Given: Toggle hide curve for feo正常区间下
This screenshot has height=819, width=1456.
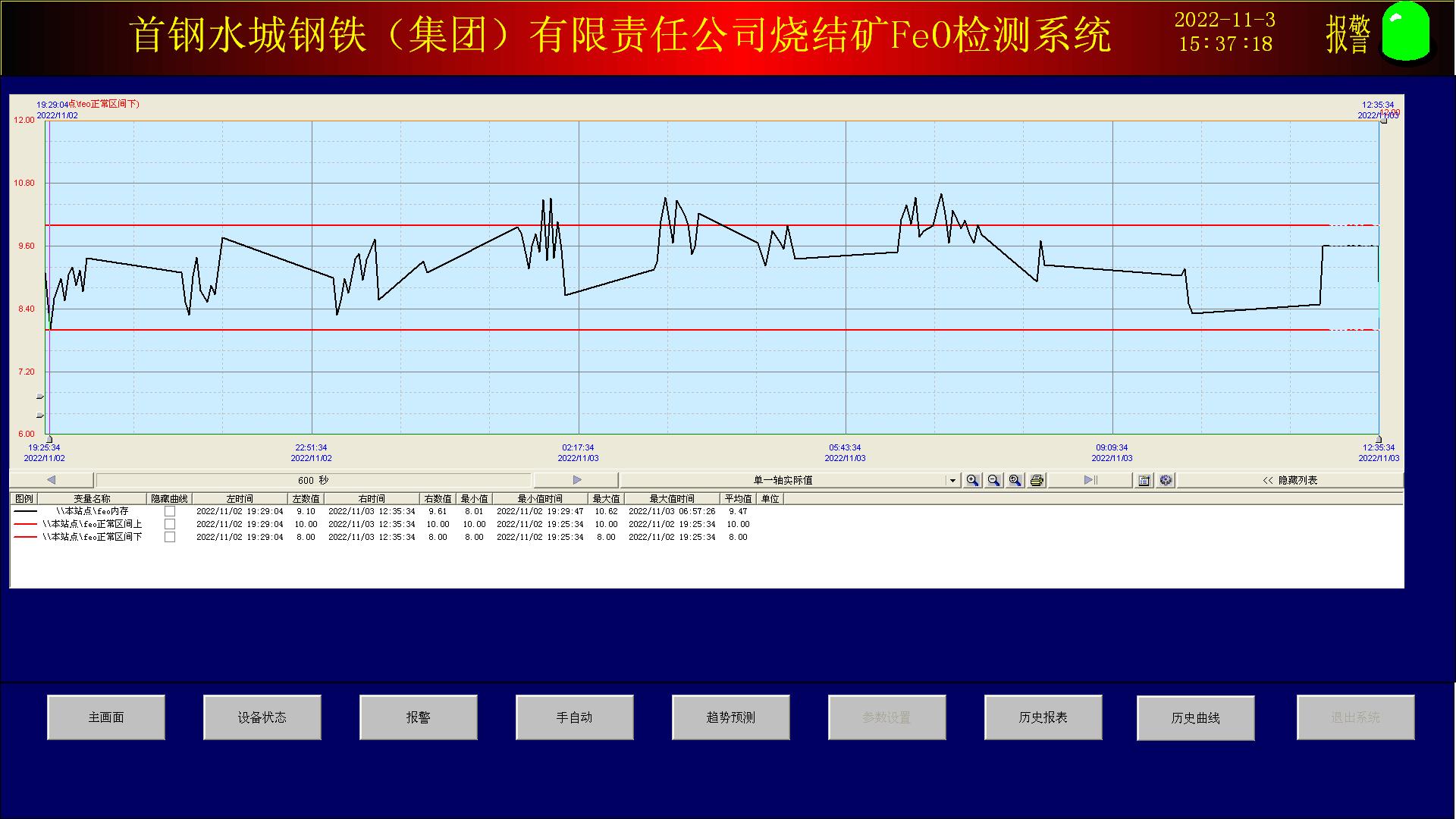Looking at the screenshot, I should (170, 537).
